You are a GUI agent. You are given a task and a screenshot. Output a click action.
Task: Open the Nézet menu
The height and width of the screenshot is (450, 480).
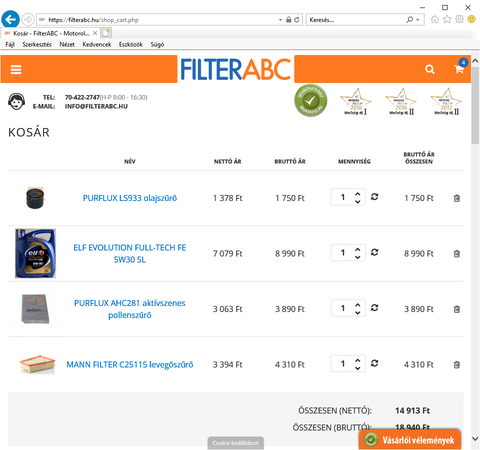[x=67, y=44]
